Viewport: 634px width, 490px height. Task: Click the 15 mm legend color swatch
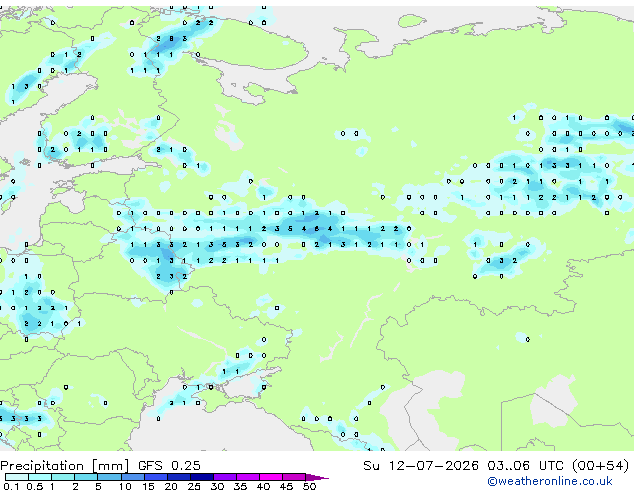(155, 477)
